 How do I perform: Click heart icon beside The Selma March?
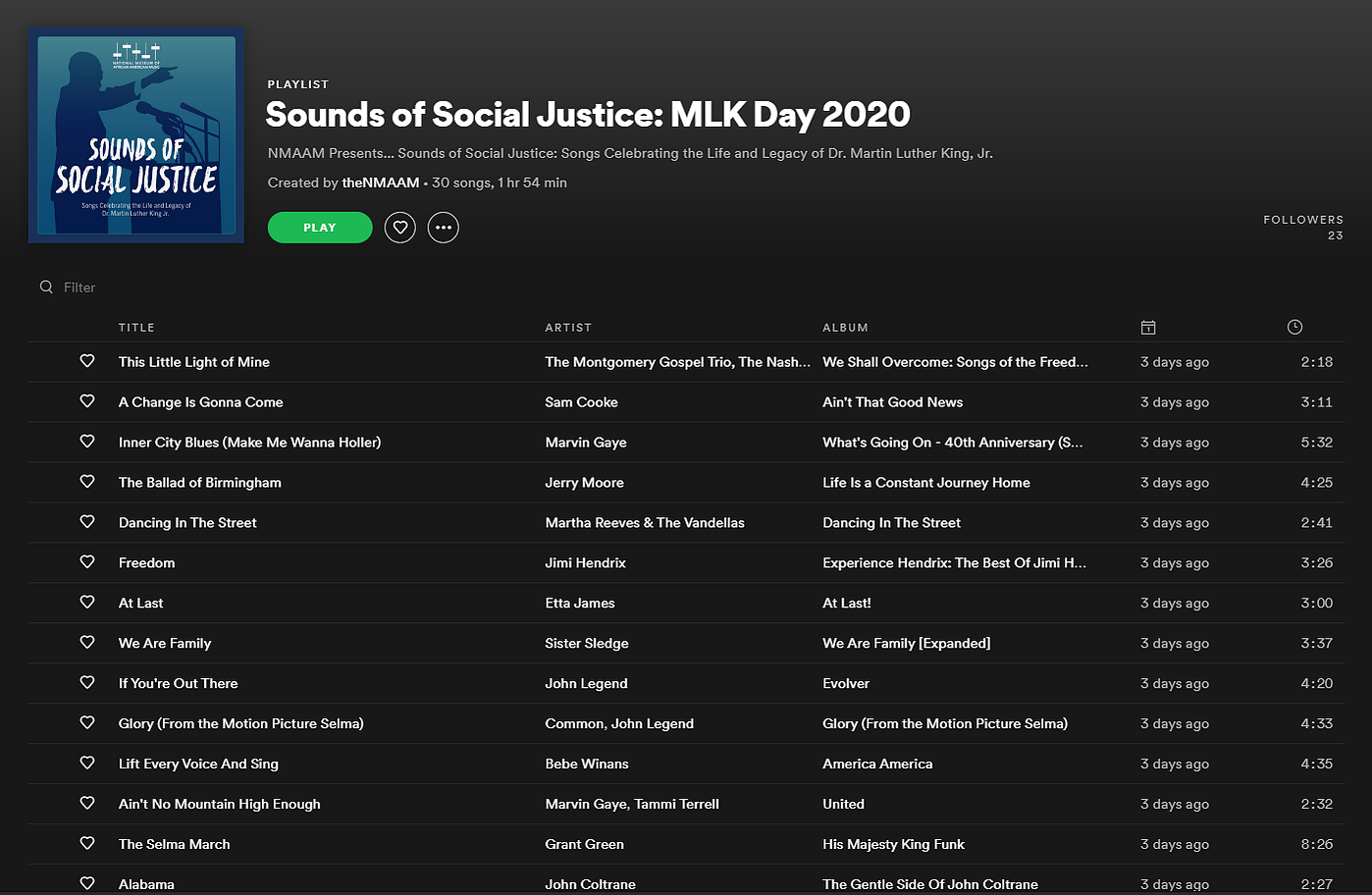coord(87,844)
